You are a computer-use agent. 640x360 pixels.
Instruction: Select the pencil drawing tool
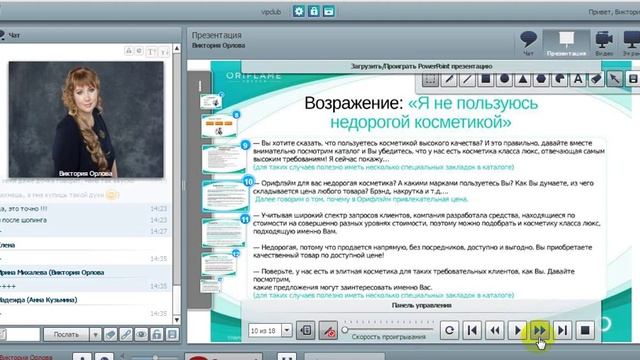[449, 79]
